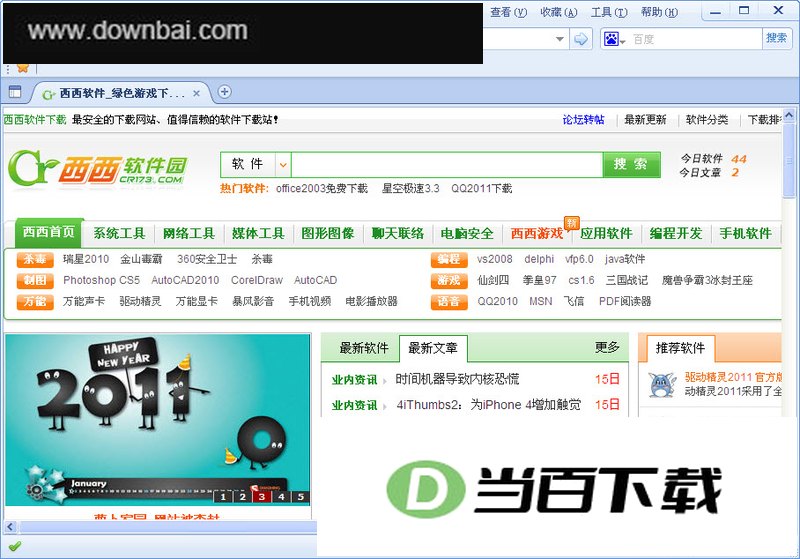
Task: Click the 软件分类 link
Action: point(707,120)
